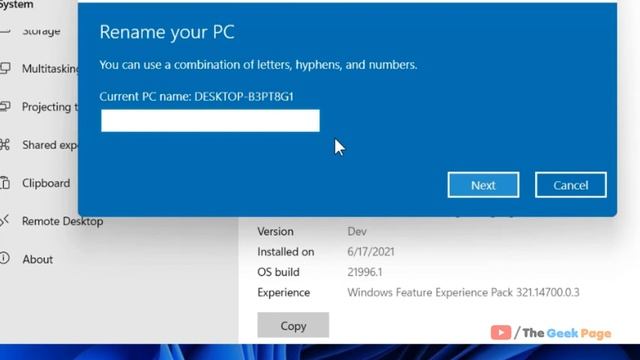
Task: Click the Version value Dev
Action: coord(357,231)
